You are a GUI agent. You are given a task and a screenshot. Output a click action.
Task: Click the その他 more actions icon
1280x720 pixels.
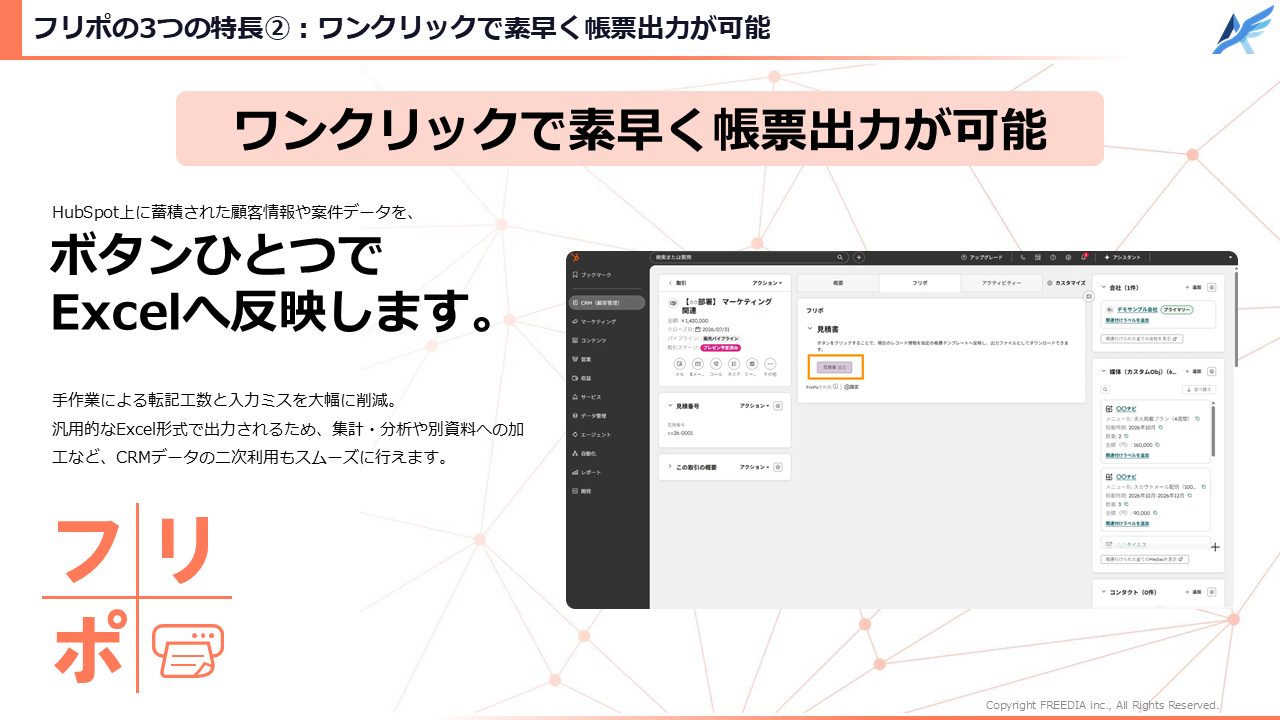[x=770, y=364]
